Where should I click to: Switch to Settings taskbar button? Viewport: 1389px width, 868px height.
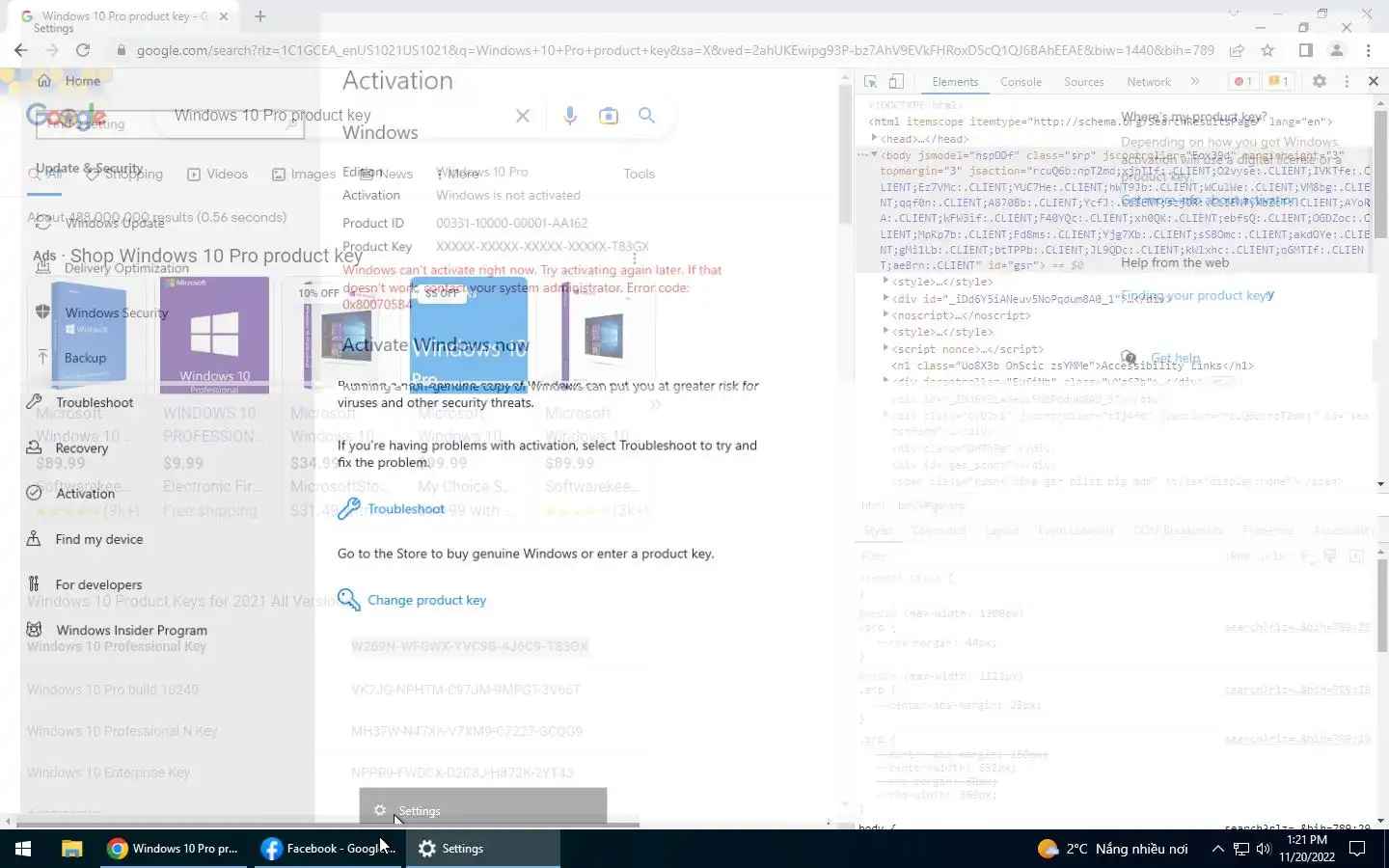(x=482, y=849)
